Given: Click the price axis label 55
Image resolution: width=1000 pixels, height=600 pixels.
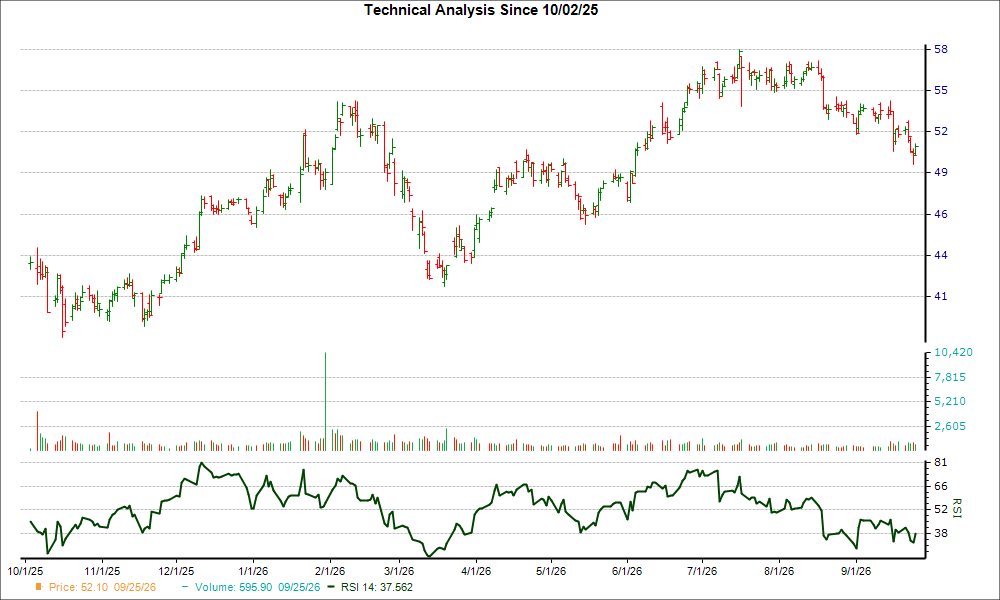Looking at the screenshot, I should click(941, 91).
